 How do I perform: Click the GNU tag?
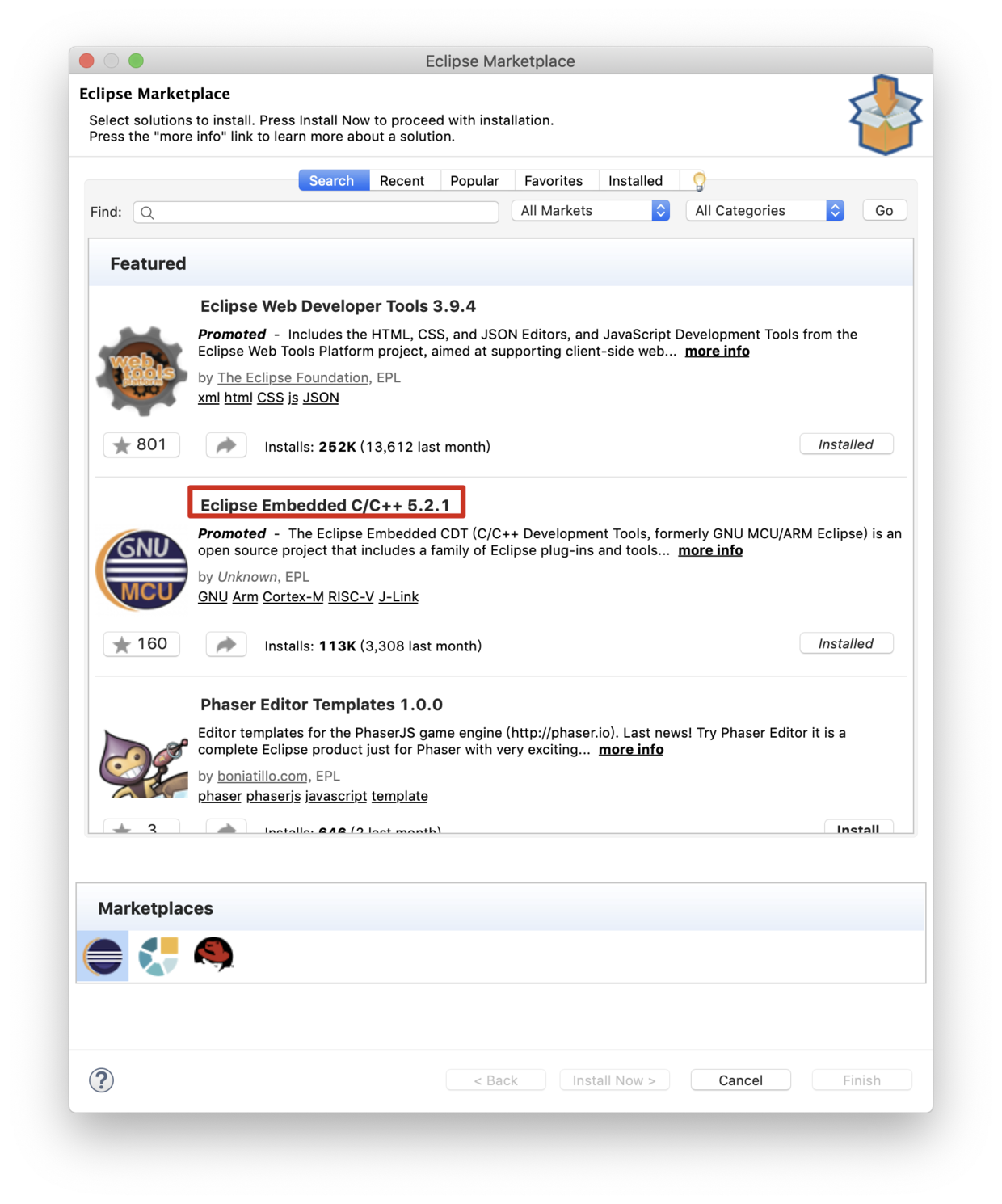[x=213, y=597]
